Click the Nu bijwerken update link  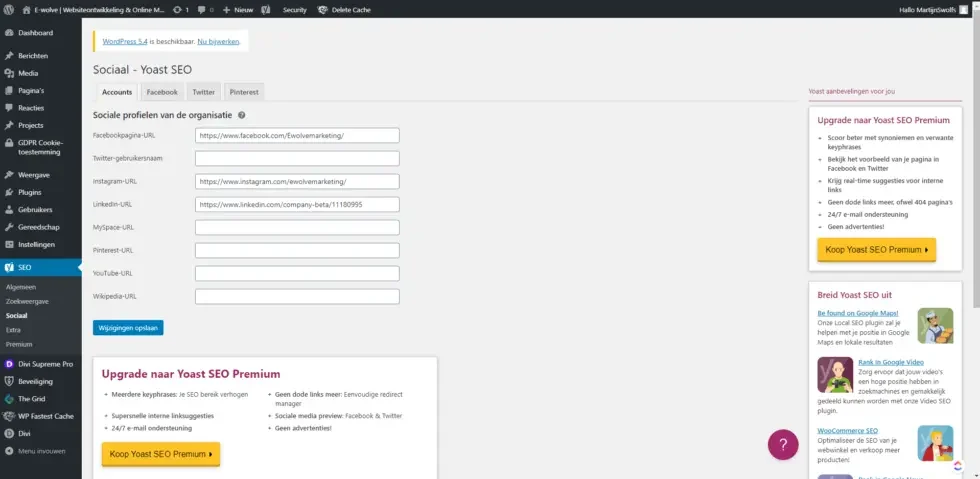(218, 41)
